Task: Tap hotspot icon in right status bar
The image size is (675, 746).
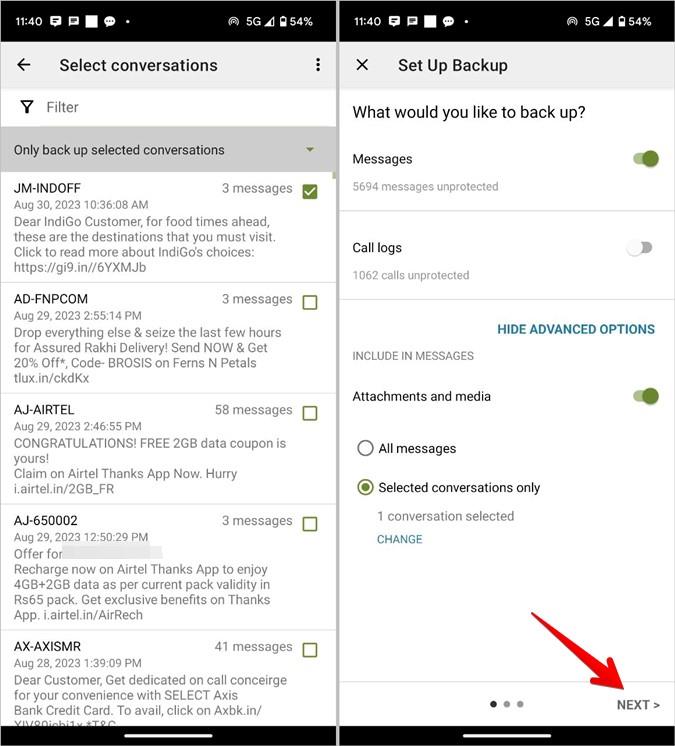Action: pos(572,21)
